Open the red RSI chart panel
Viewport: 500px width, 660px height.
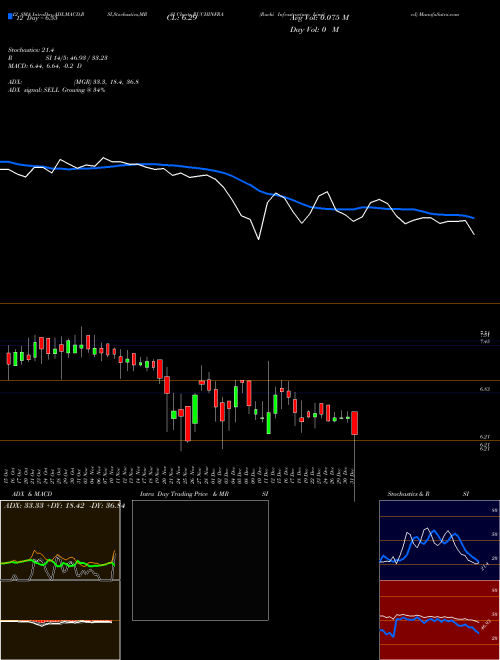tap(439, 620)
